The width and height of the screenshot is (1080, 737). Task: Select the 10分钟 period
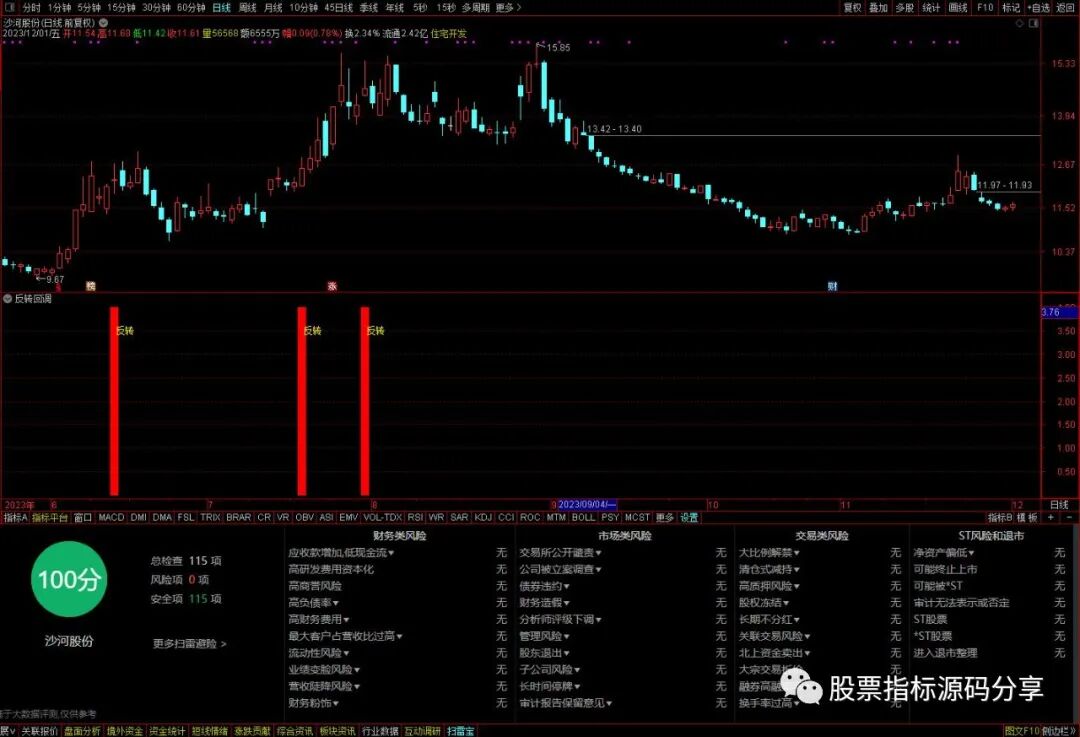pos(303,8)
